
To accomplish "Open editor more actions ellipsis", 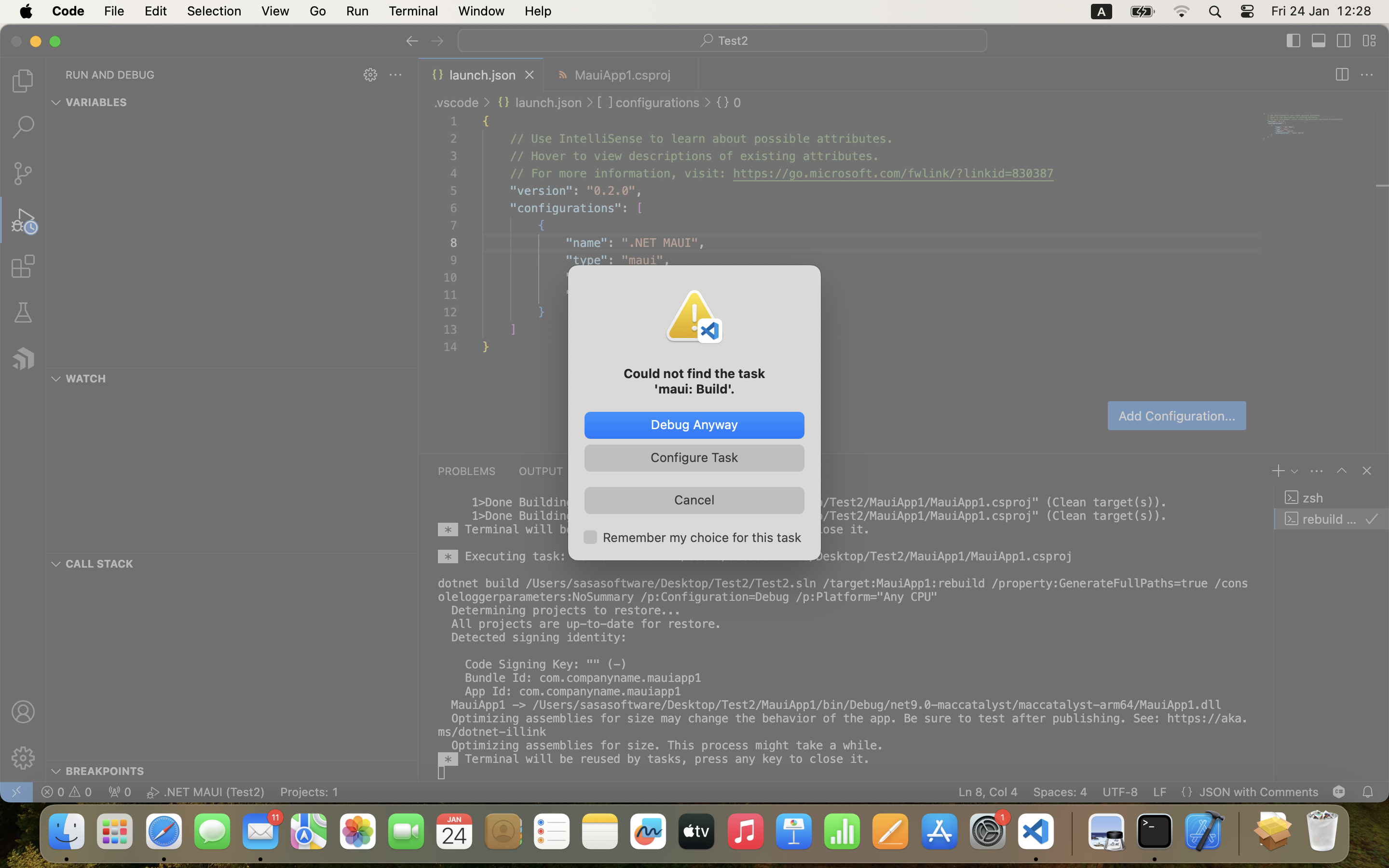I will pos(1367,75).
